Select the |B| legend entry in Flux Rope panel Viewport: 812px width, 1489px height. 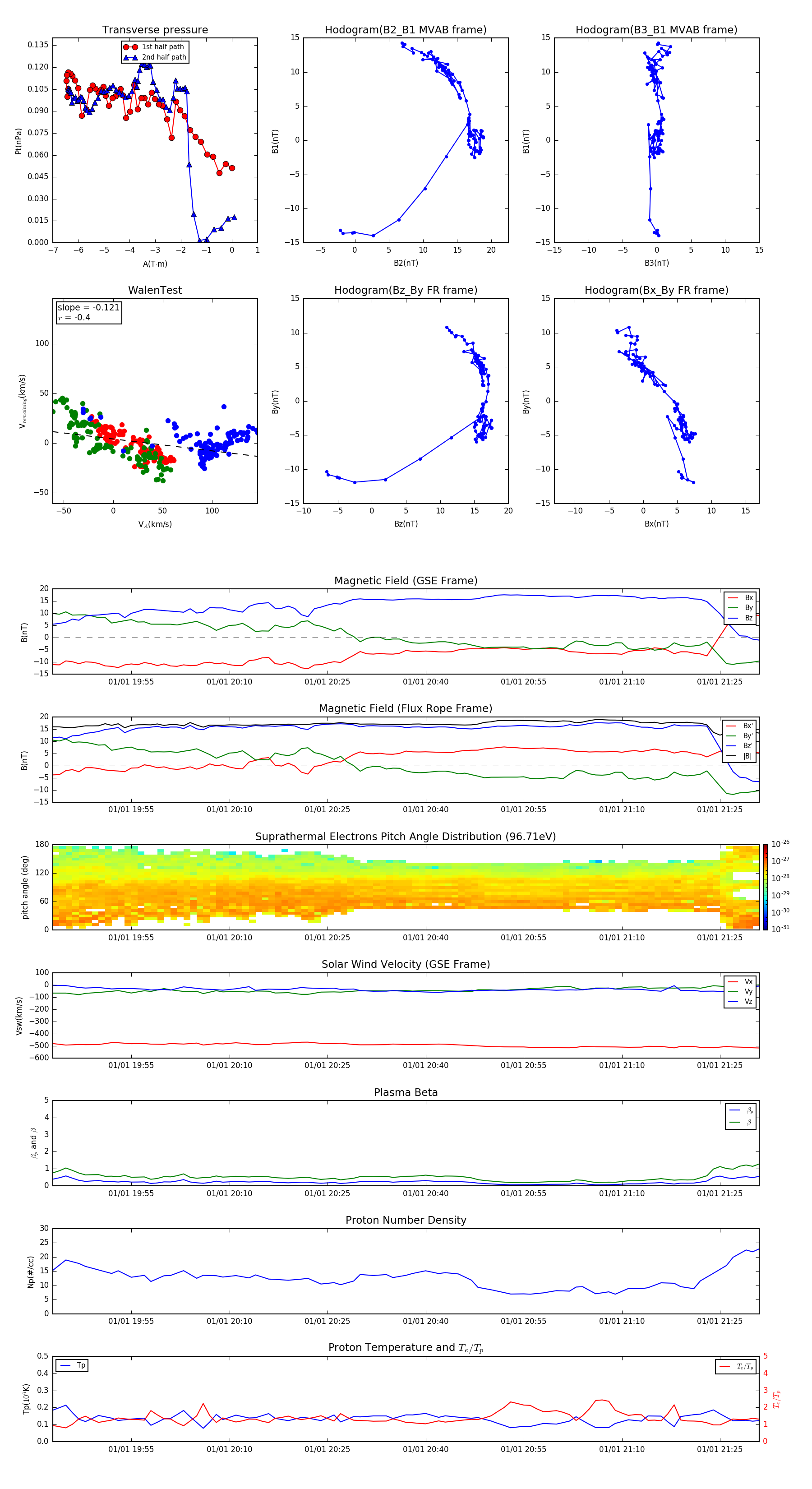pyautogui.click(x=740, y=756)
